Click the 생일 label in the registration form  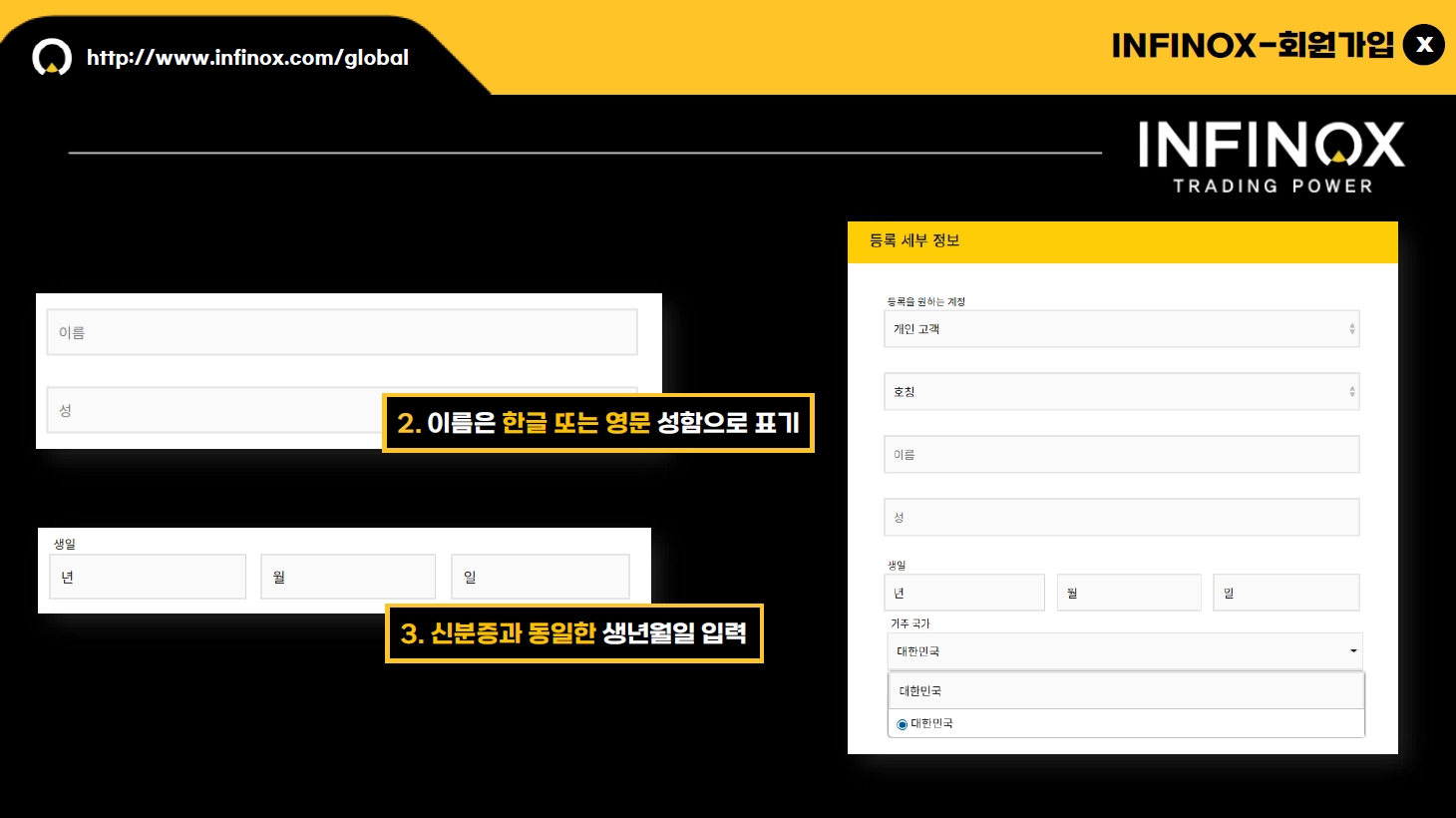point(897,565)
